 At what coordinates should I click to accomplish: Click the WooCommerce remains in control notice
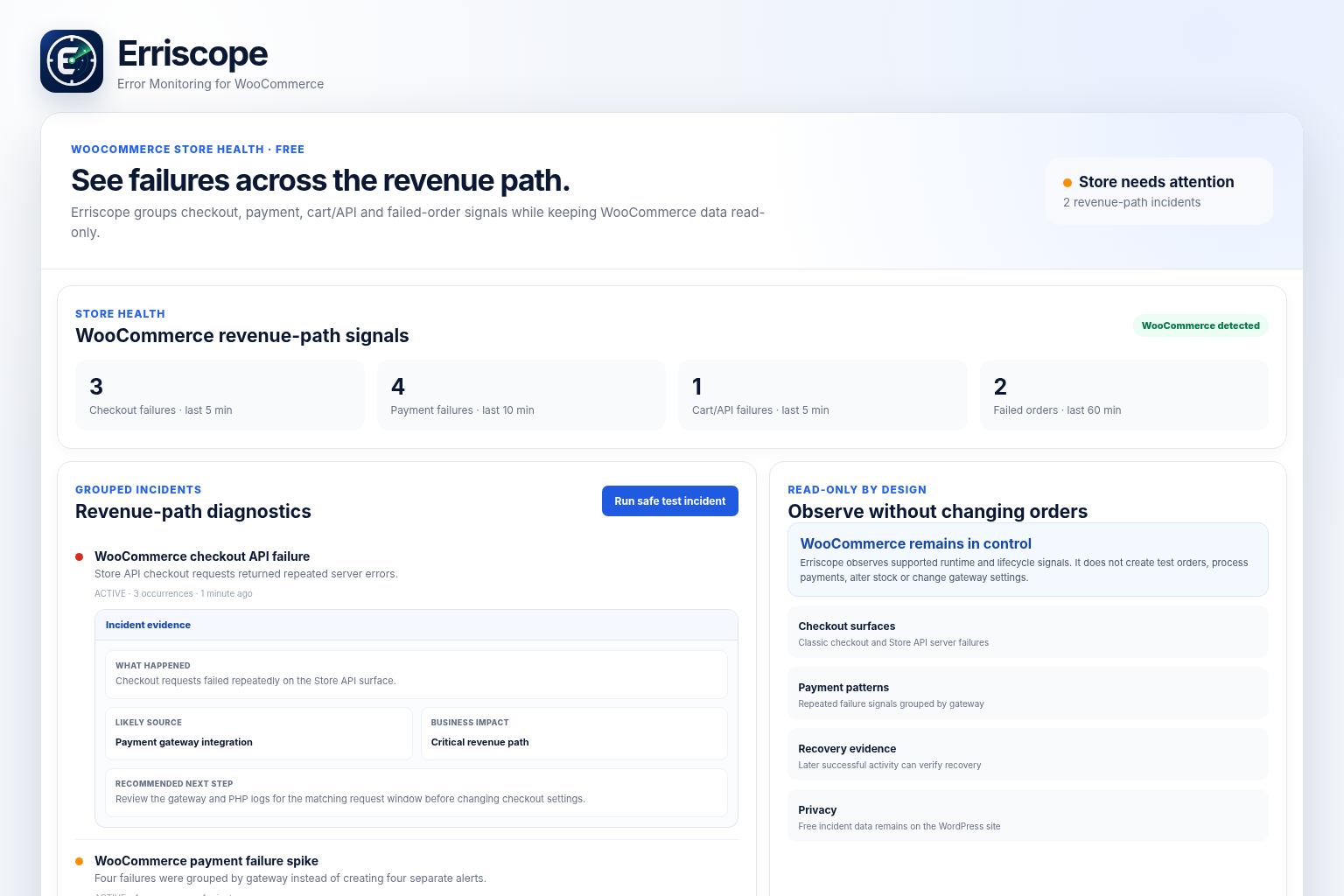coord(1028,560)
